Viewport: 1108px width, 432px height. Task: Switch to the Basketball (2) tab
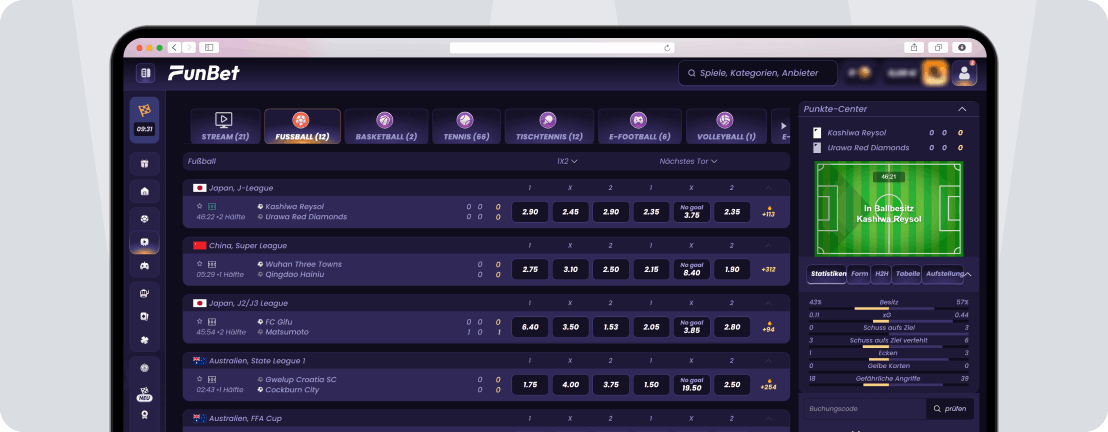click(387, 126)
